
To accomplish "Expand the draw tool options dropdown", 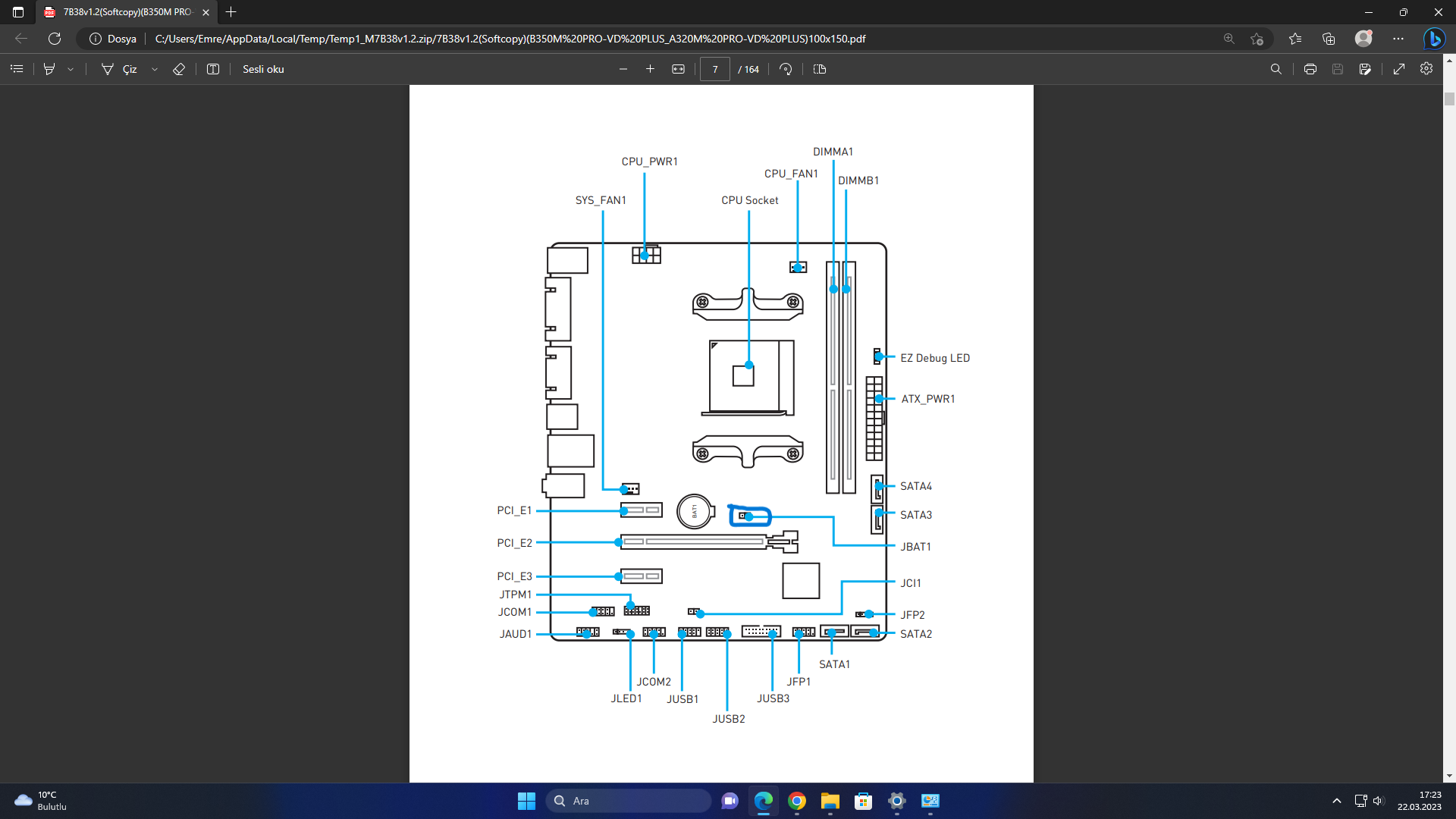I will point(155,69).
